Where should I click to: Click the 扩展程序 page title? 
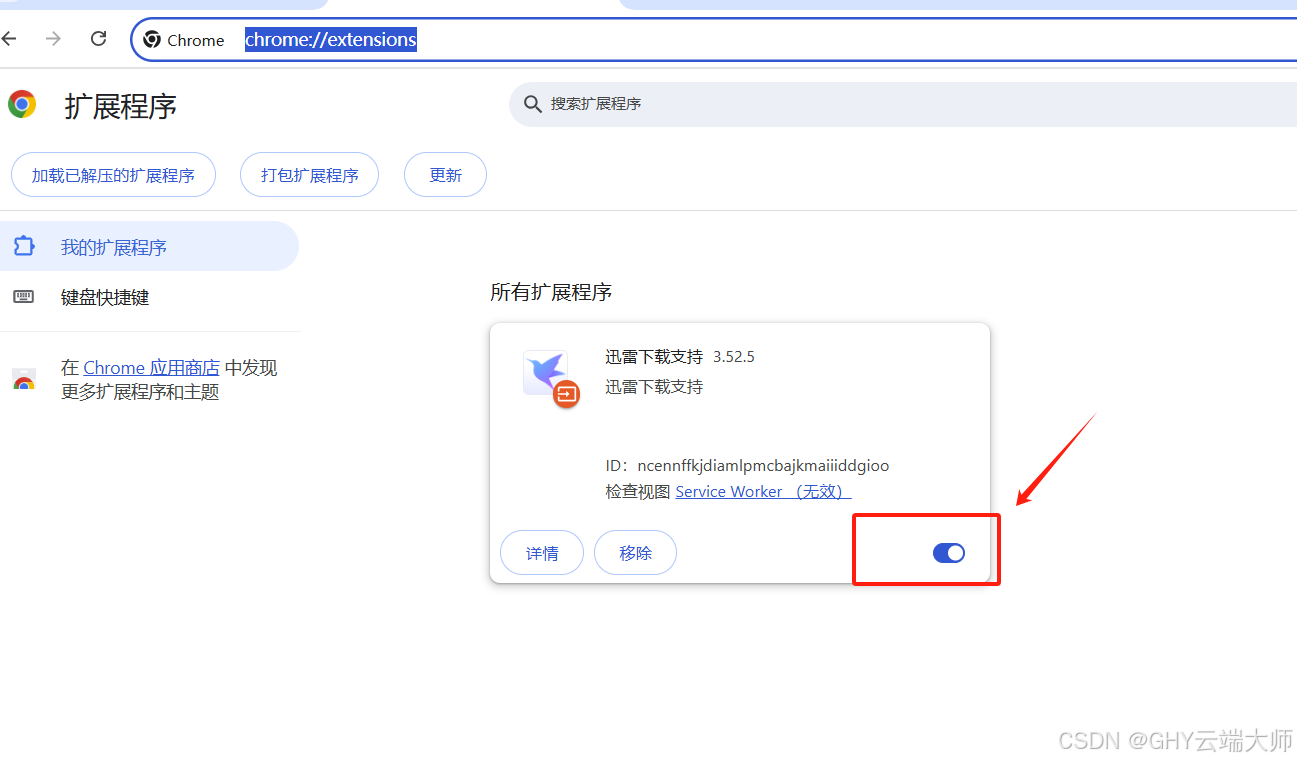click(121, 106)
